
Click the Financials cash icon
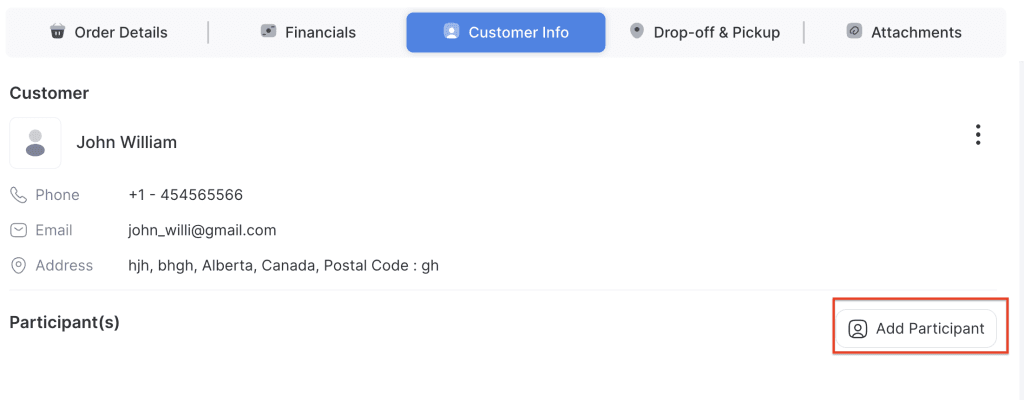click(268, 32)
